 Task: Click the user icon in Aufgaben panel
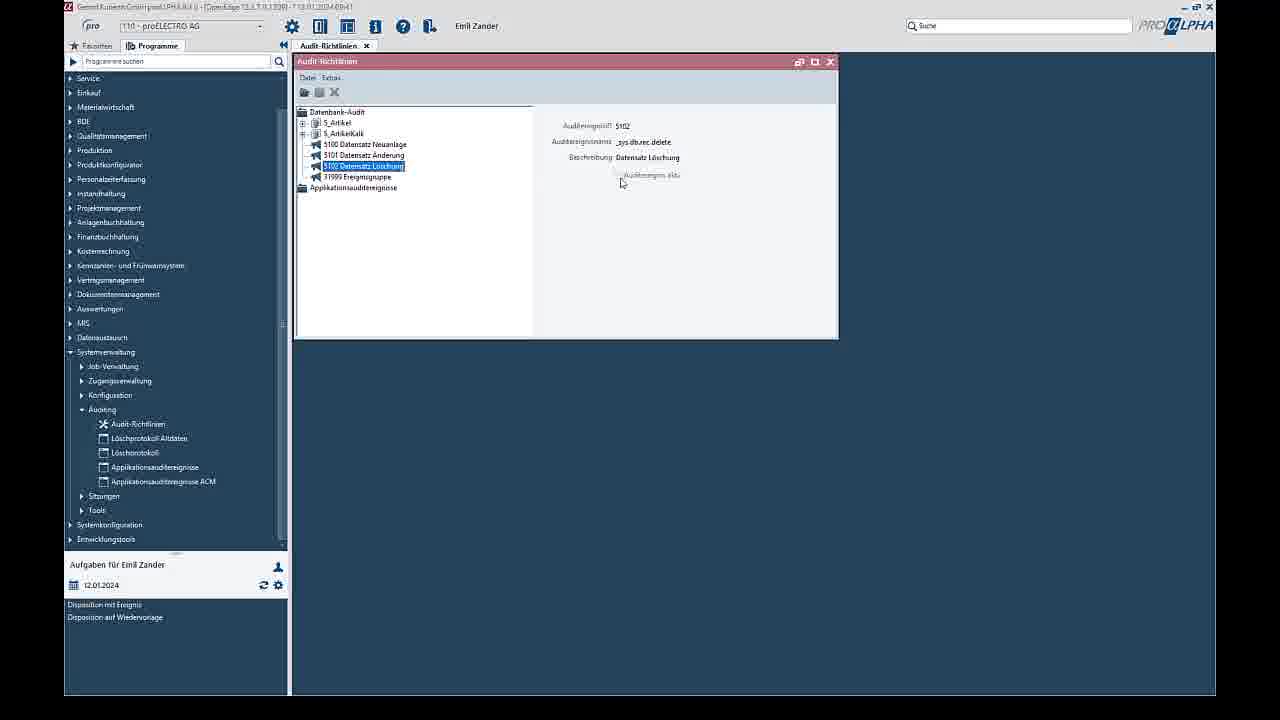tap(278, 567)
